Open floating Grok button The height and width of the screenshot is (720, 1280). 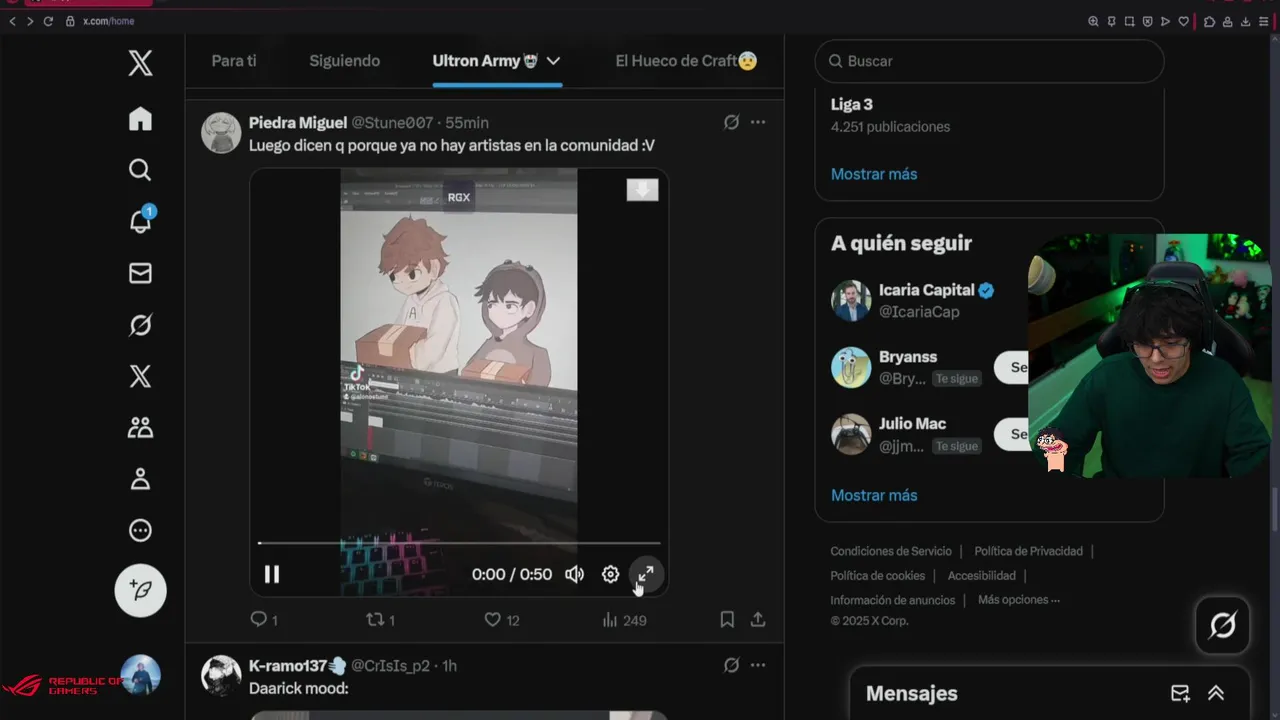click(1223, 626)
